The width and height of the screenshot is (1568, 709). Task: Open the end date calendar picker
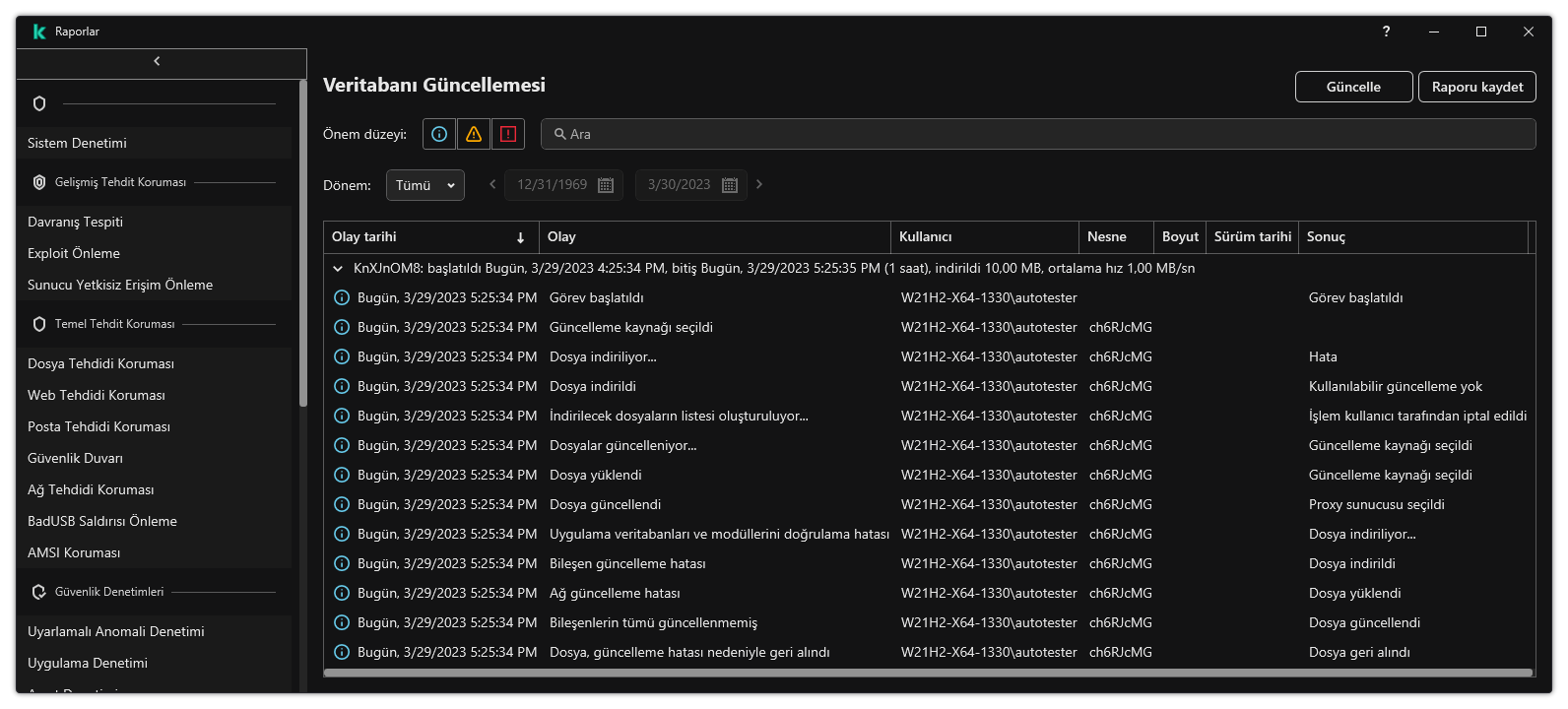(x=730, y=185)
